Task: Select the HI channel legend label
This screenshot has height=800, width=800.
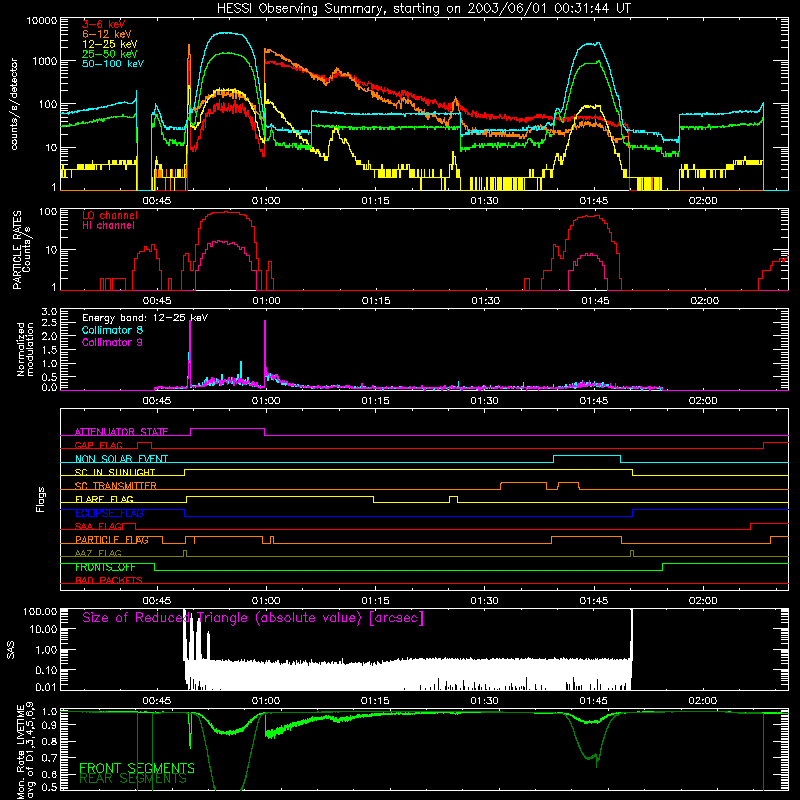Action: [109, 226]
